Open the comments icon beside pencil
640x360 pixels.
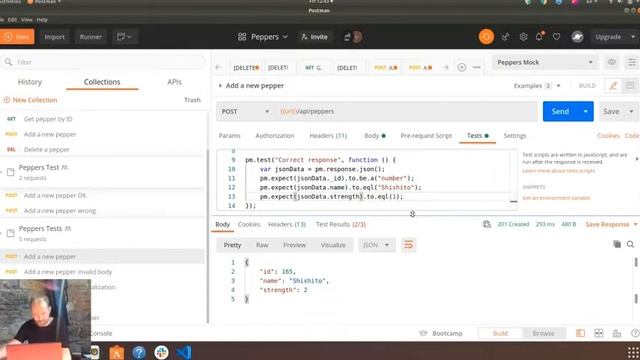630,85
